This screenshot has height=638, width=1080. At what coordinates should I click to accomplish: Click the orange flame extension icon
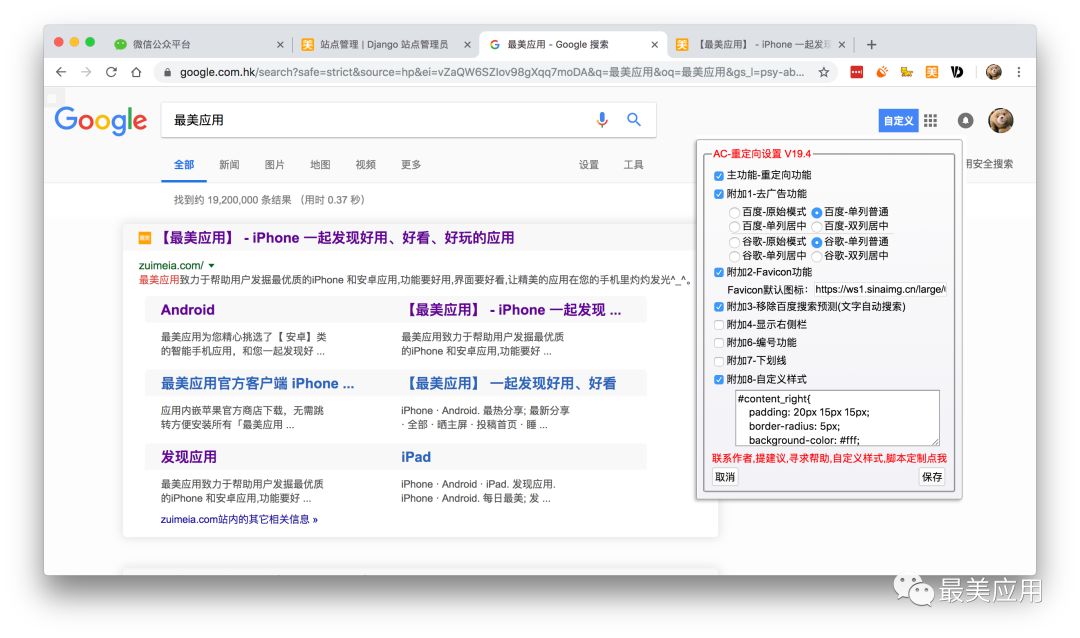coord(882,72)
